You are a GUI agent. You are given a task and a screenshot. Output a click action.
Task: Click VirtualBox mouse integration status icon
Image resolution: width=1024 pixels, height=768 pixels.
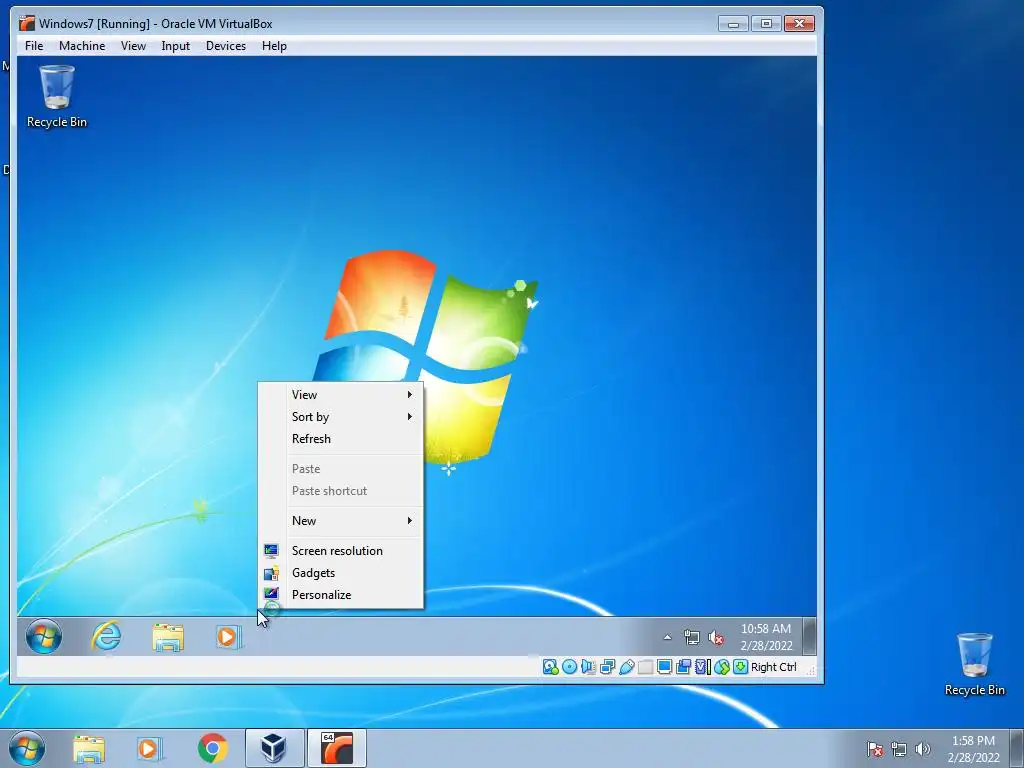click(x=722, y=667)
